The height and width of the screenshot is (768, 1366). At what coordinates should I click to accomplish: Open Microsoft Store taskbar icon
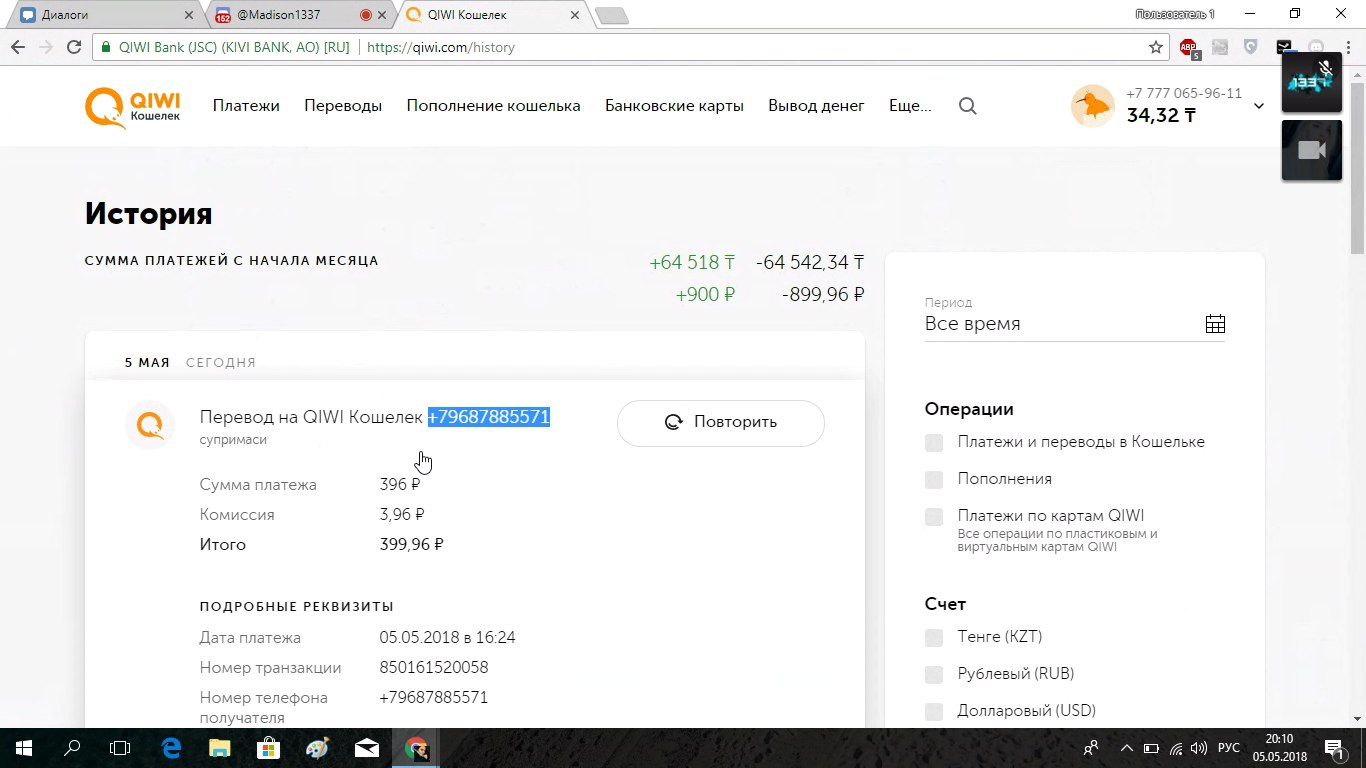[268, 748]
